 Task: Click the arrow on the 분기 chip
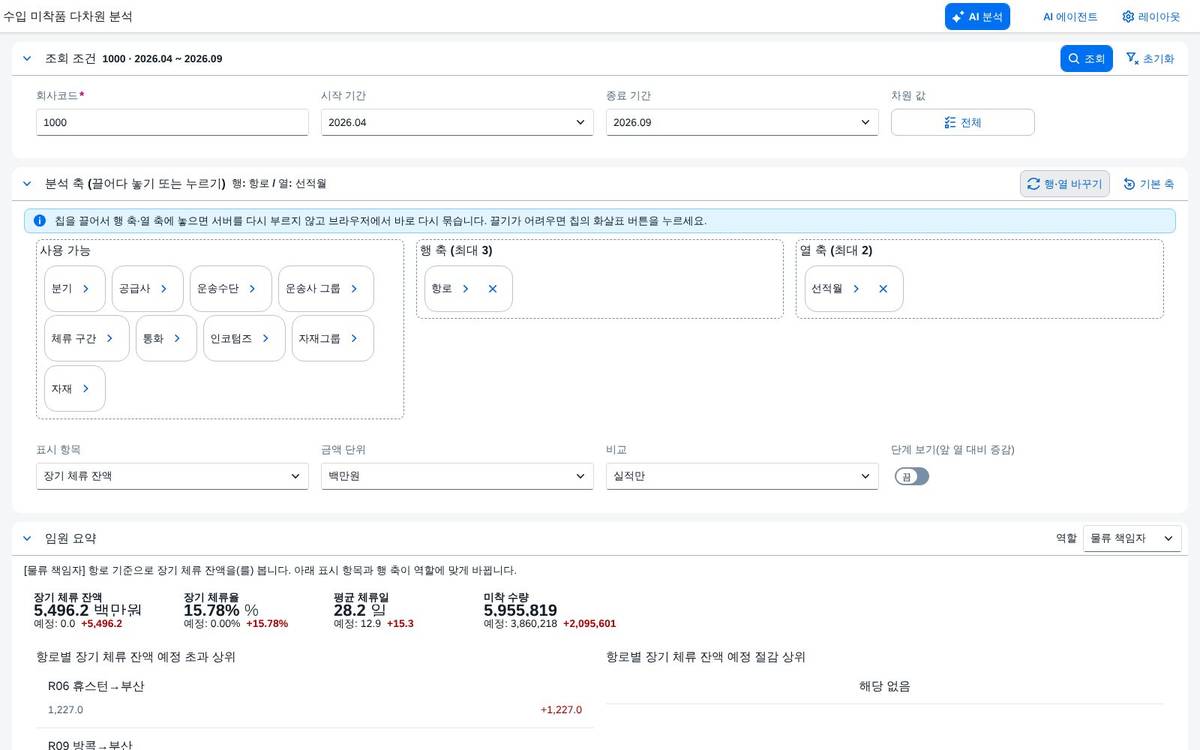[x=86, y=288]
